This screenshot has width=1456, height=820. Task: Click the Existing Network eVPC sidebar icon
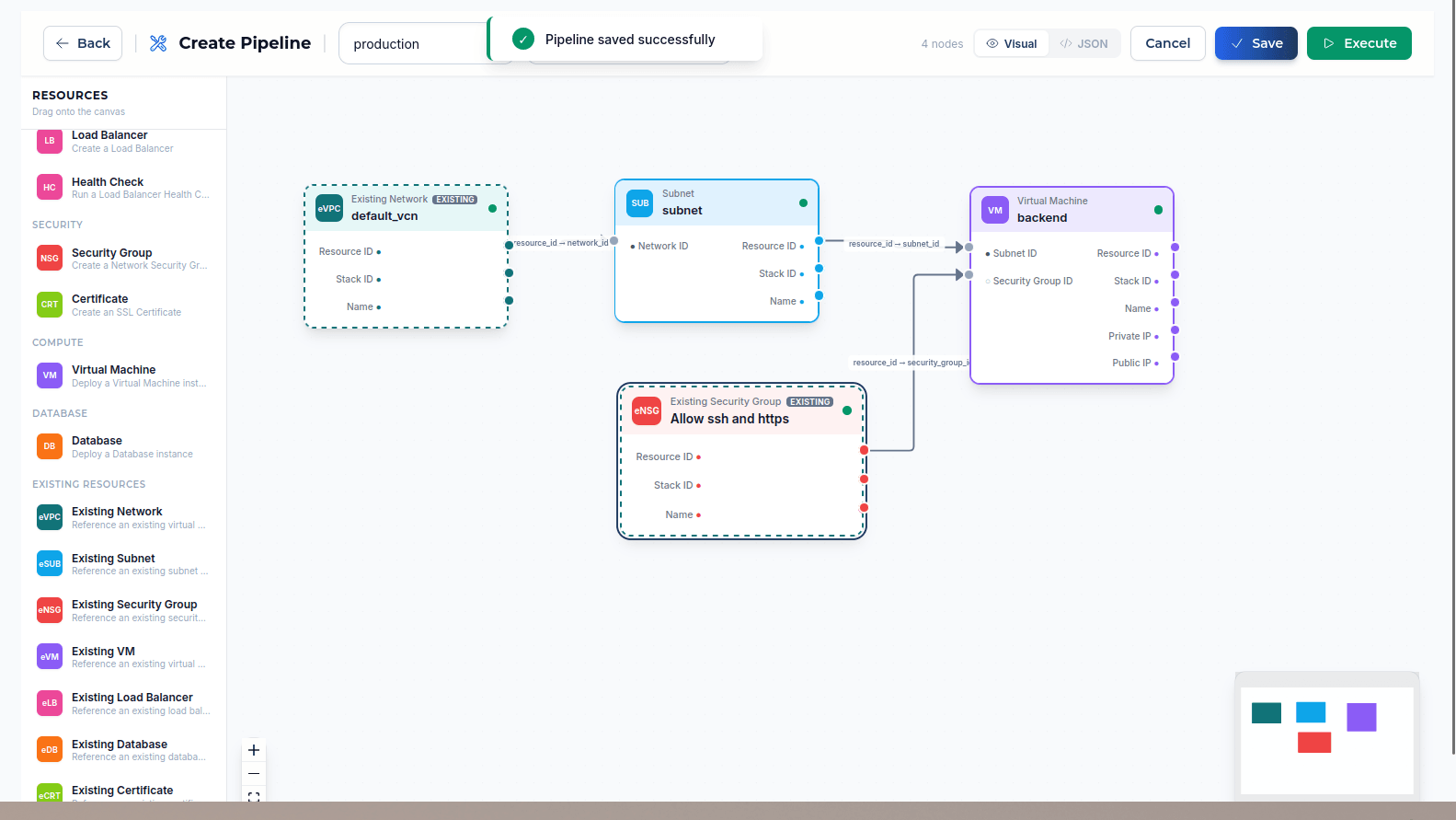[x=50, y=517]
